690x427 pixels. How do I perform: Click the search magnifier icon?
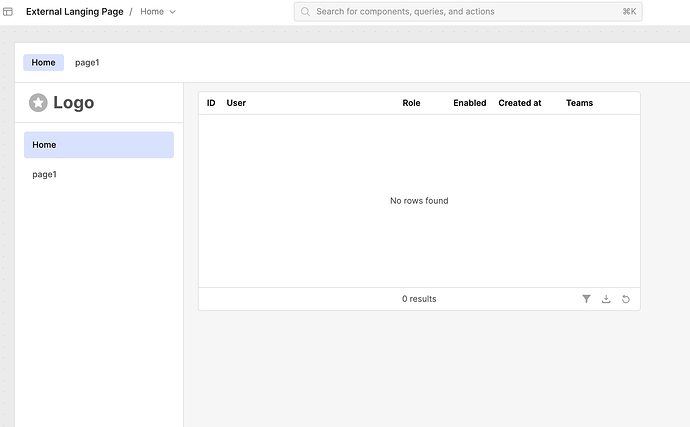coord(305,12)
